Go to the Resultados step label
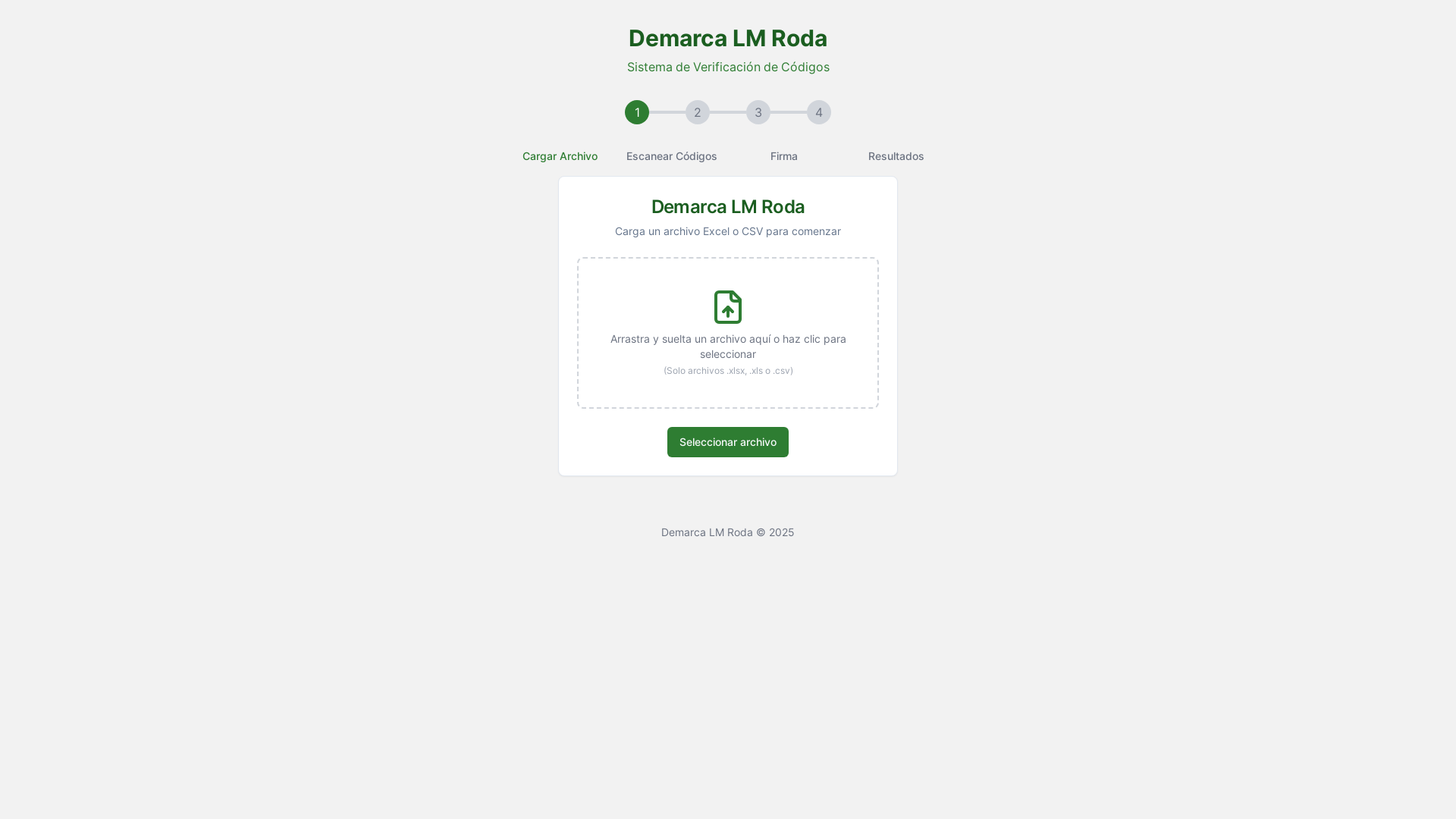This screenshot has height=819, width=1456. click(896, 156)
